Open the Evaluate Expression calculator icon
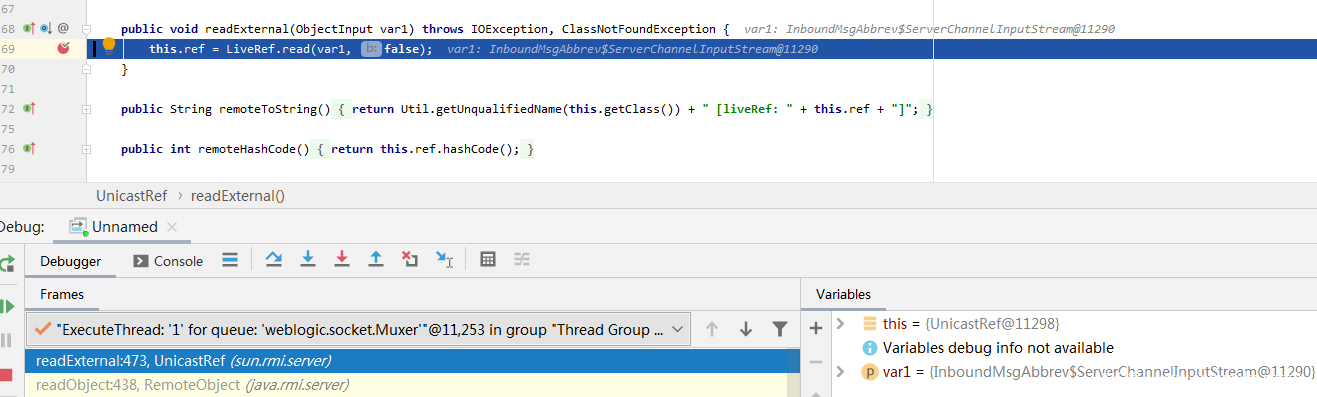This screenshot has width=1317, height=397. coord(488,260)
